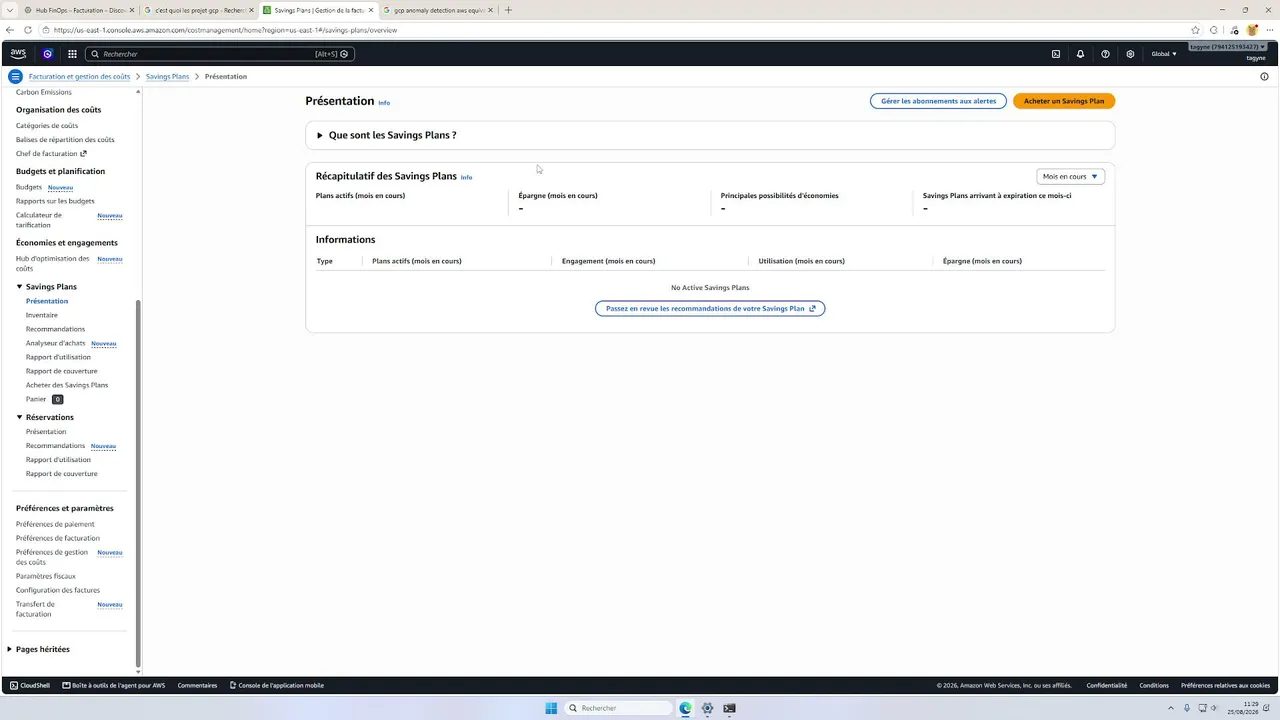The width and height of the screenshot is (1280, 720).
Task: Close the Hub FinOps browser tab
Action: [x=131, y=10]
